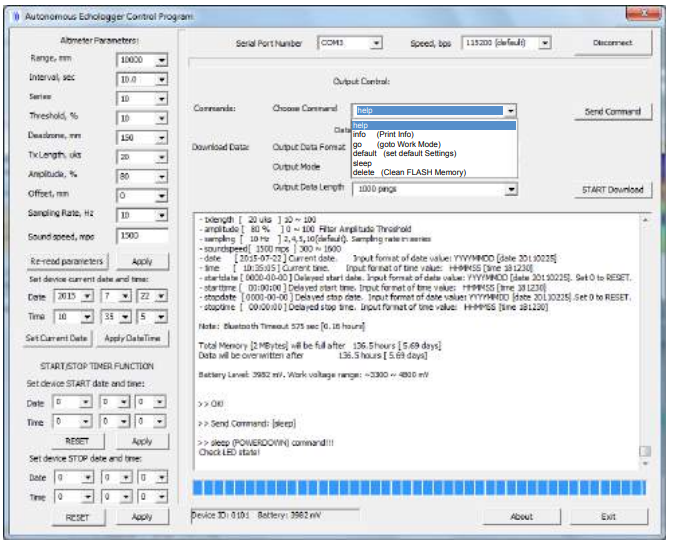The image size is (676, 548).
Task: Open the About dialog
Action: tap(521, 517)
